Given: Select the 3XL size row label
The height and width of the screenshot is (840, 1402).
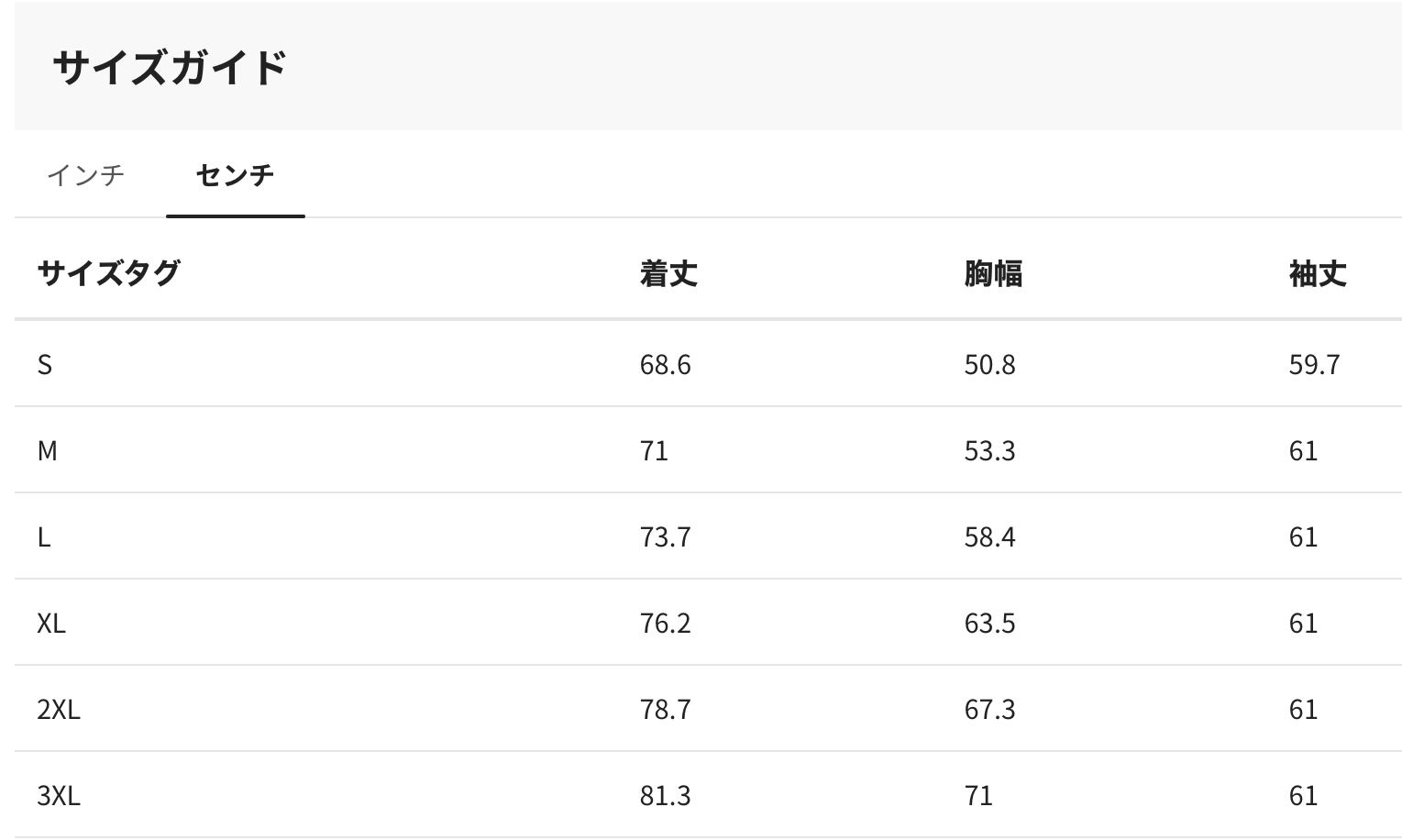Looking at the screenshot, I should pyautogui.click(x=59, y=796).
